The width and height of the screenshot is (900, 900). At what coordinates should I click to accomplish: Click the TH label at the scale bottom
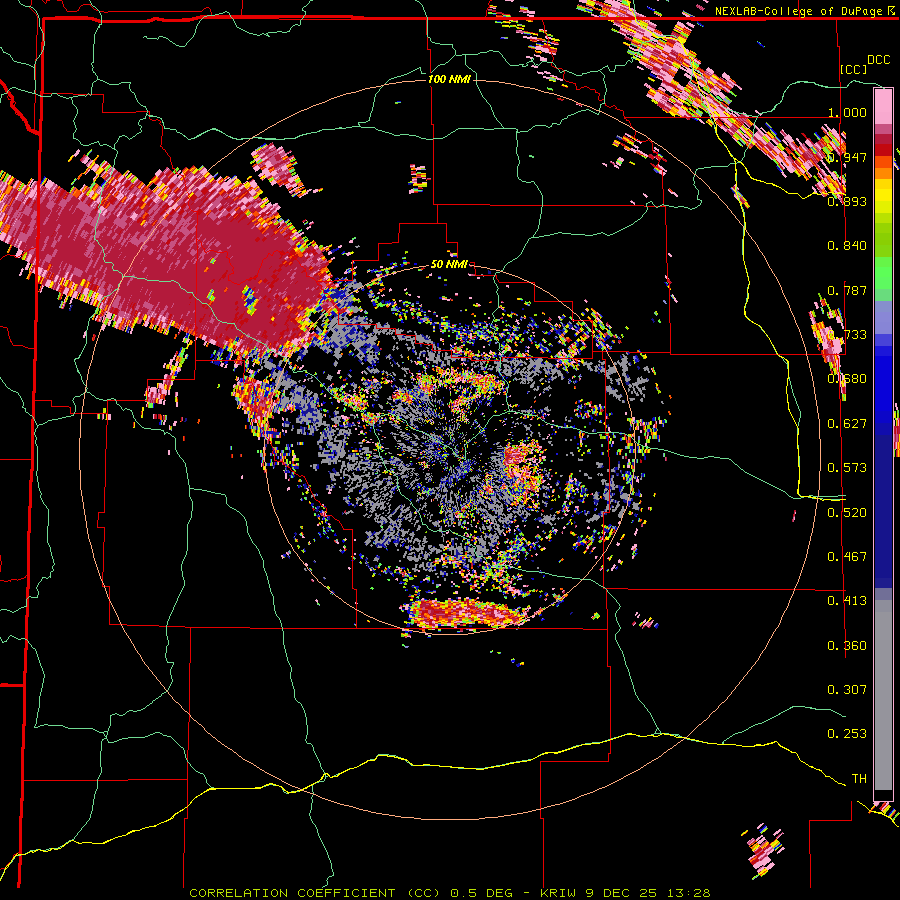pos(859,779)
